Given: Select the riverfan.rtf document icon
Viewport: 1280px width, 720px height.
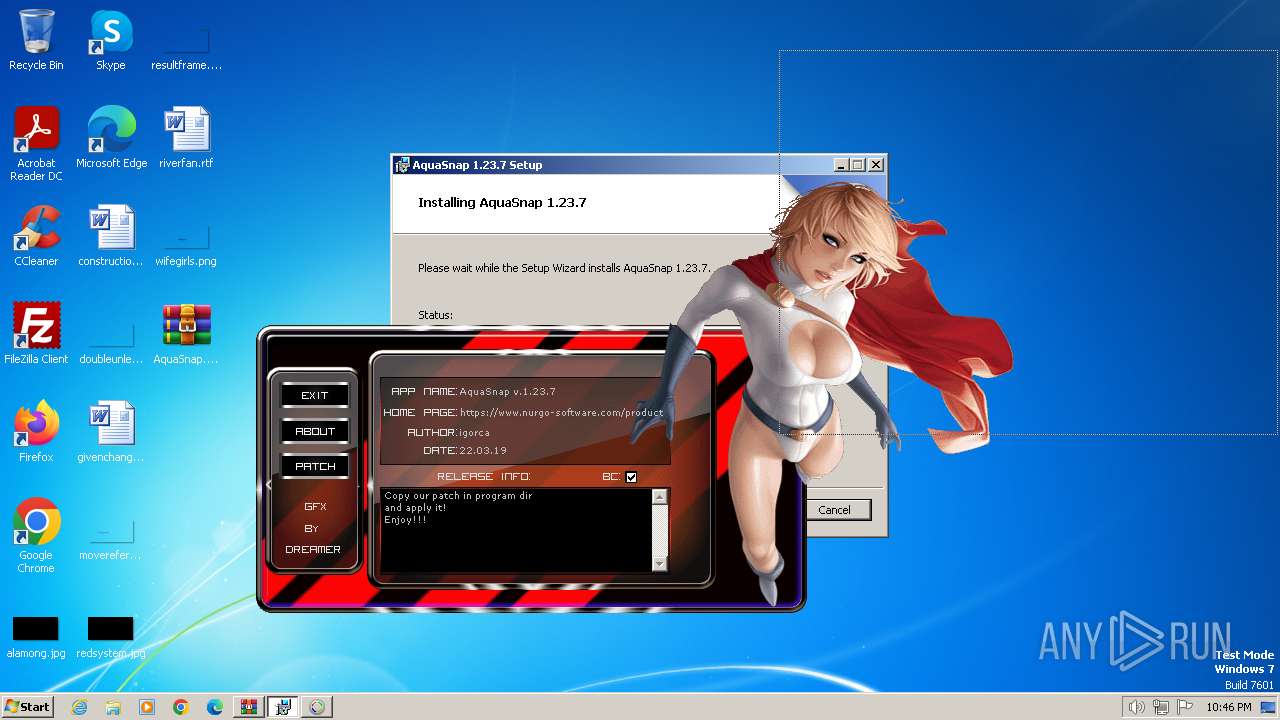Looking at the screenshot, I should pos(186,138).
